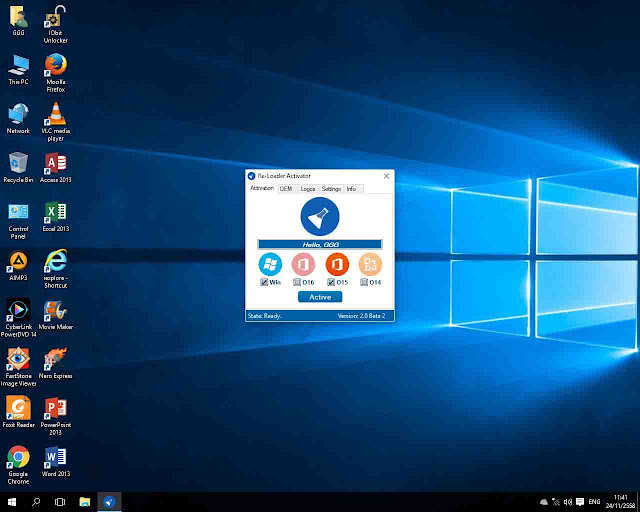The height and width of the screenshot is (512, 640).
Task: Select the Excel 2013 desktop icon
Action: coord(56,216)
